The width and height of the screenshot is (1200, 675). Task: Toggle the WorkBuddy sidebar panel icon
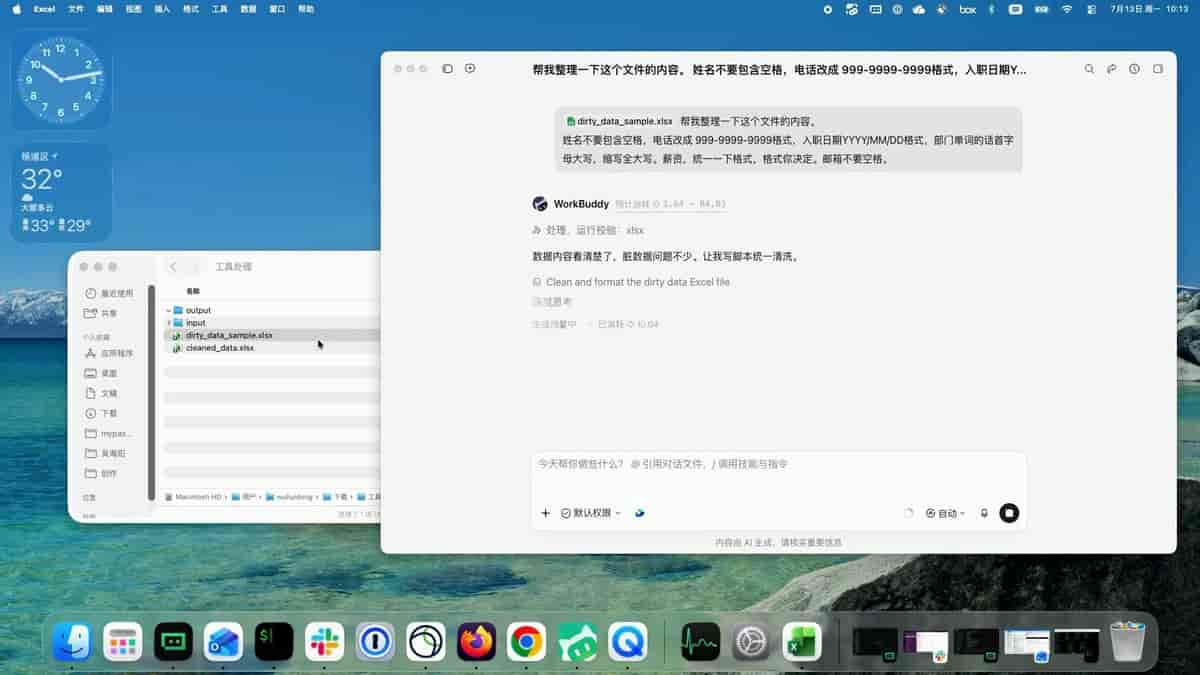pos(447,69)
